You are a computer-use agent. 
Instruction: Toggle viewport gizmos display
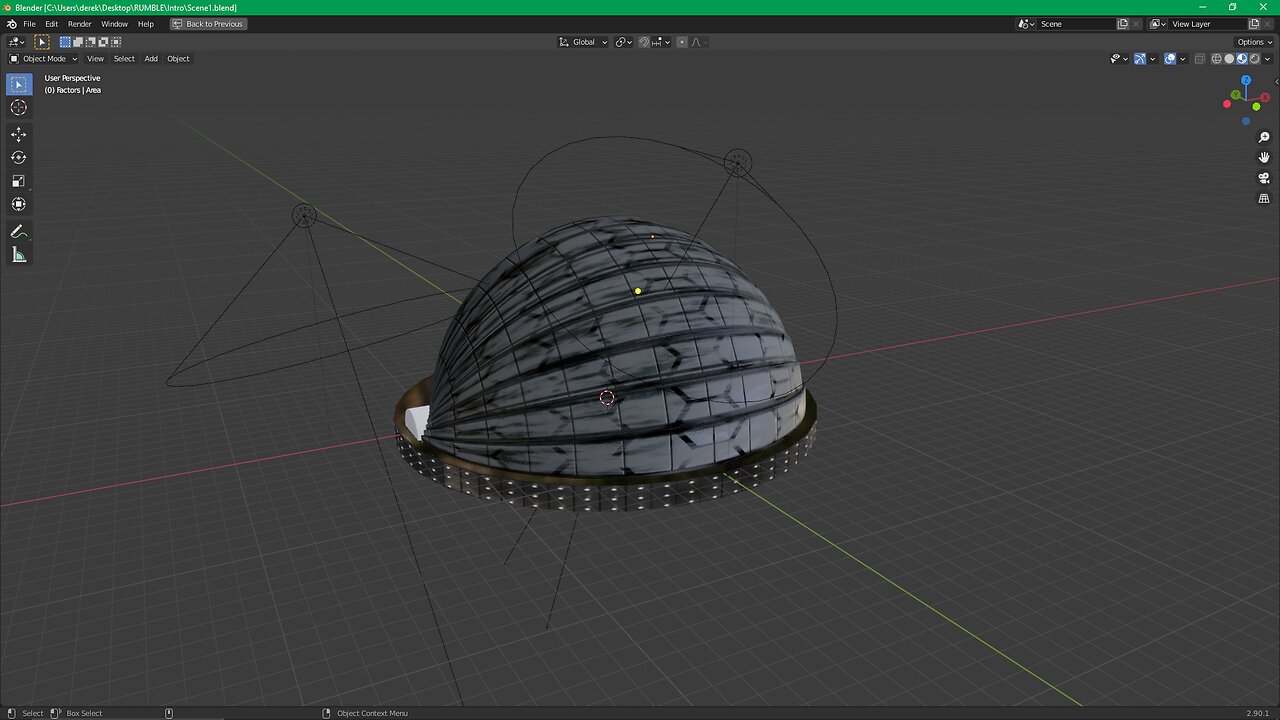(1140, 59)
